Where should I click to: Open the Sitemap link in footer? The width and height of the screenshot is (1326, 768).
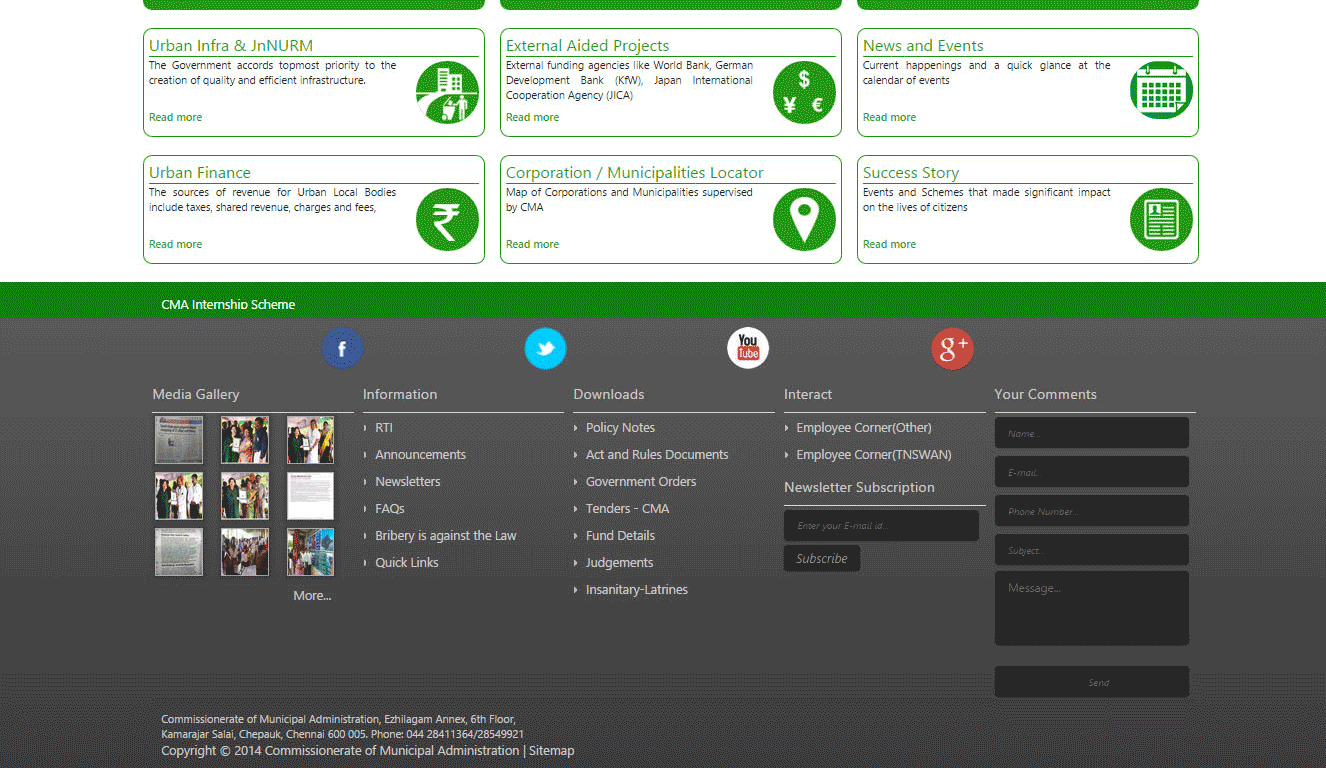551,750
